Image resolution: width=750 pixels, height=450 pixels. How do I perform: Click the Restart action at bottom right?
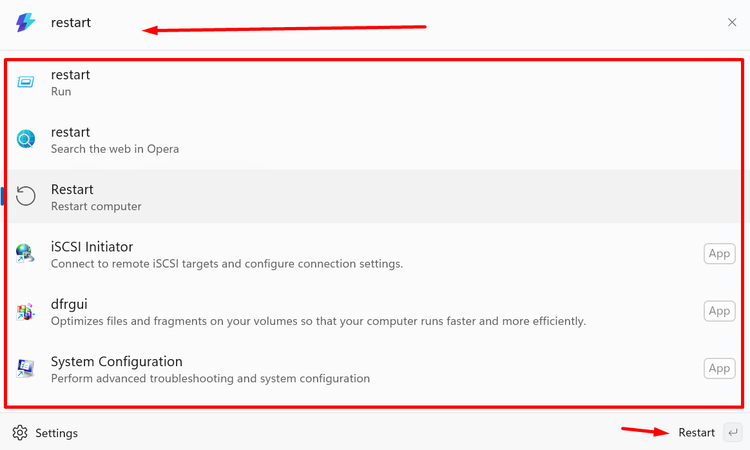pos(696,433)
